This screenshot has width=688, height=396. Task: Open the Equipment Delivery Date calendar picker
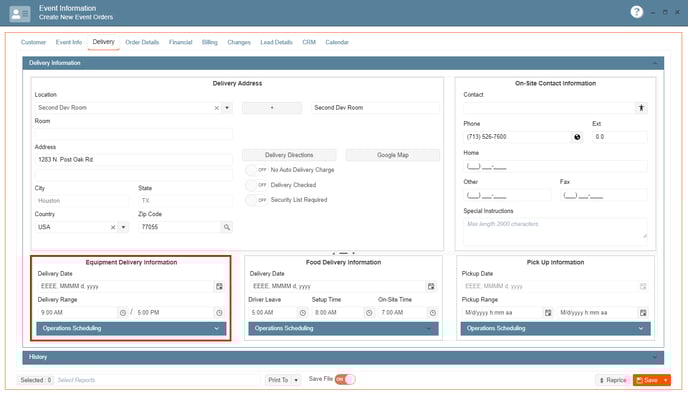click(219, 286)
